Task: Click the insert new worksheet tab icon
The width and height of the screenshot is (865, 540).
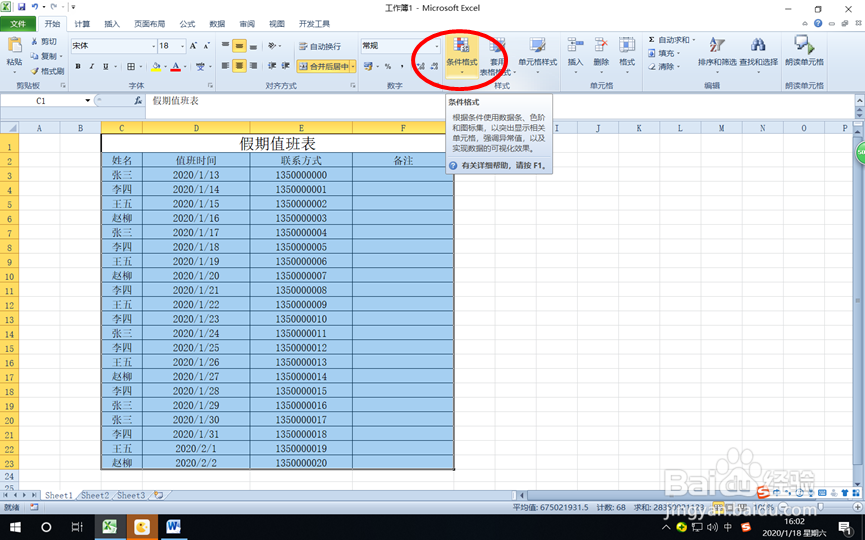Action: (158, 495)
